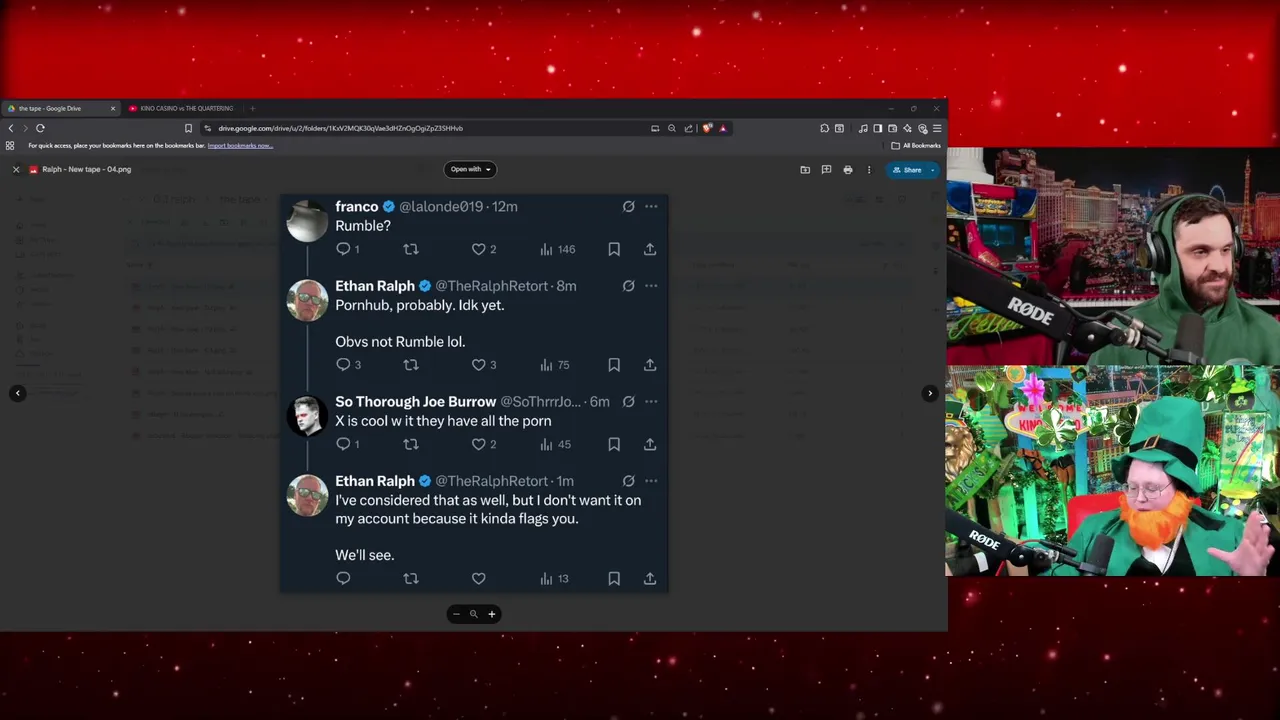Click the drive.google.com address bar URL
1280x720 pixels.
coord(340,128)
